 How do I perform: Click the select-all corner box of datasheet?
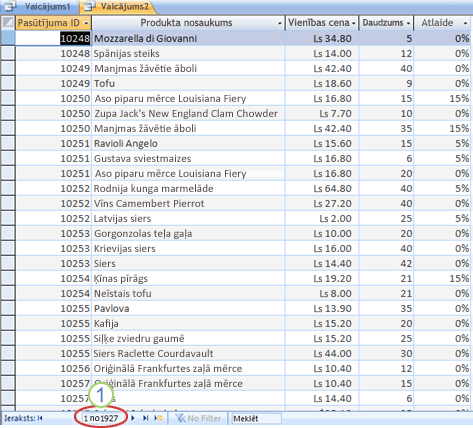pos(8,23)
